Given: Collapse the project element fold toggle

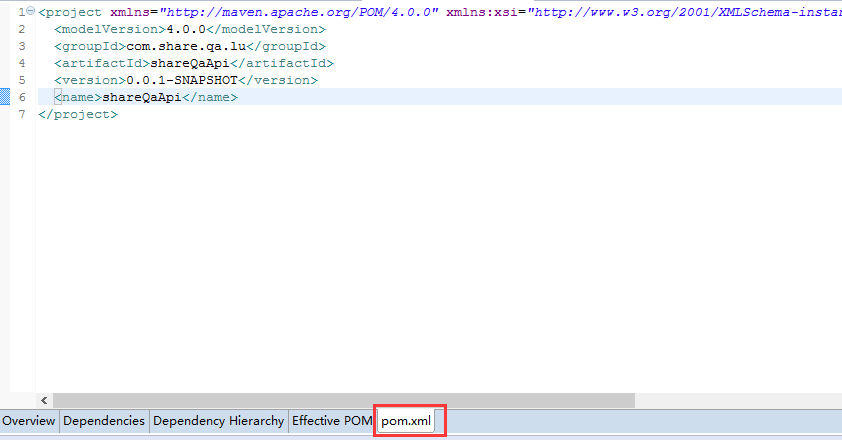Looking at the screenshot, I should tap(31, 11).
